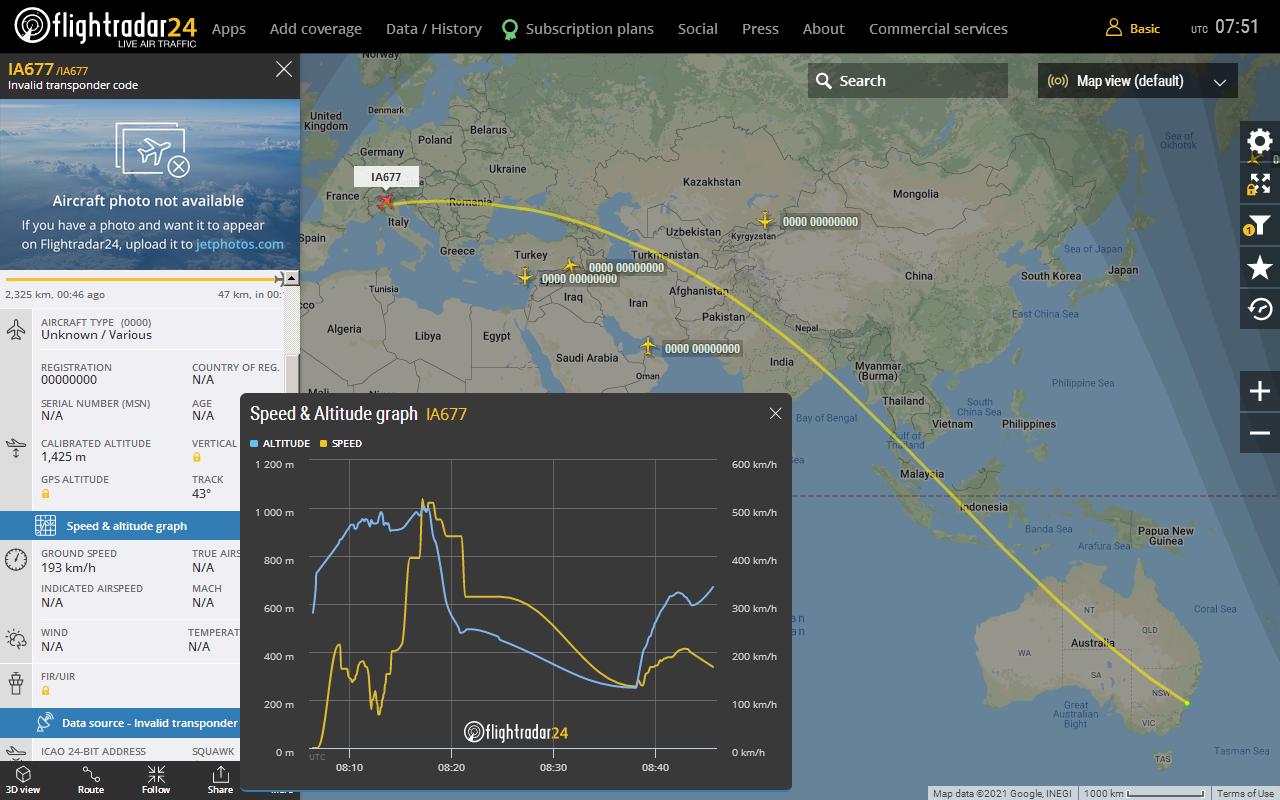
Task: Click the FIR/UIR control tower icon
Action: tap(16, 684)
